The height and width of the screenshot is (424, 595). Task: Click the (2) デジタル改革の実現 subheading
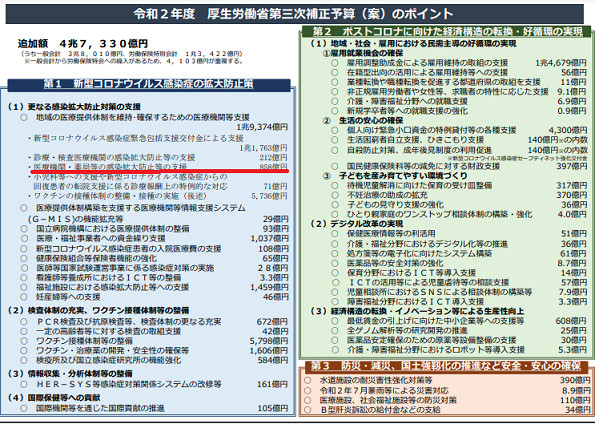[357, 224]
